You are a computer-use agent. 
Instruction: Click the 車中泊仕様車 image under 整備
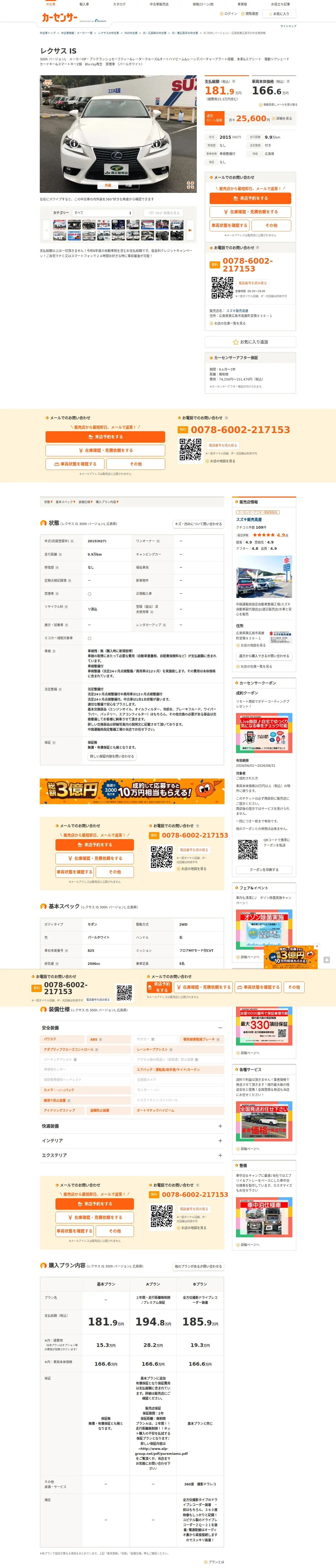coord(264,1217)
